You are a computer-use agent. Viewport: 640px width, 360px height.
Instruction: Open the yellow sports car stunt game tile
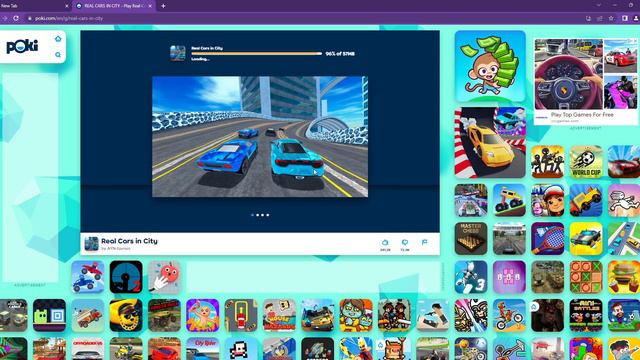(x=490, y=142)
